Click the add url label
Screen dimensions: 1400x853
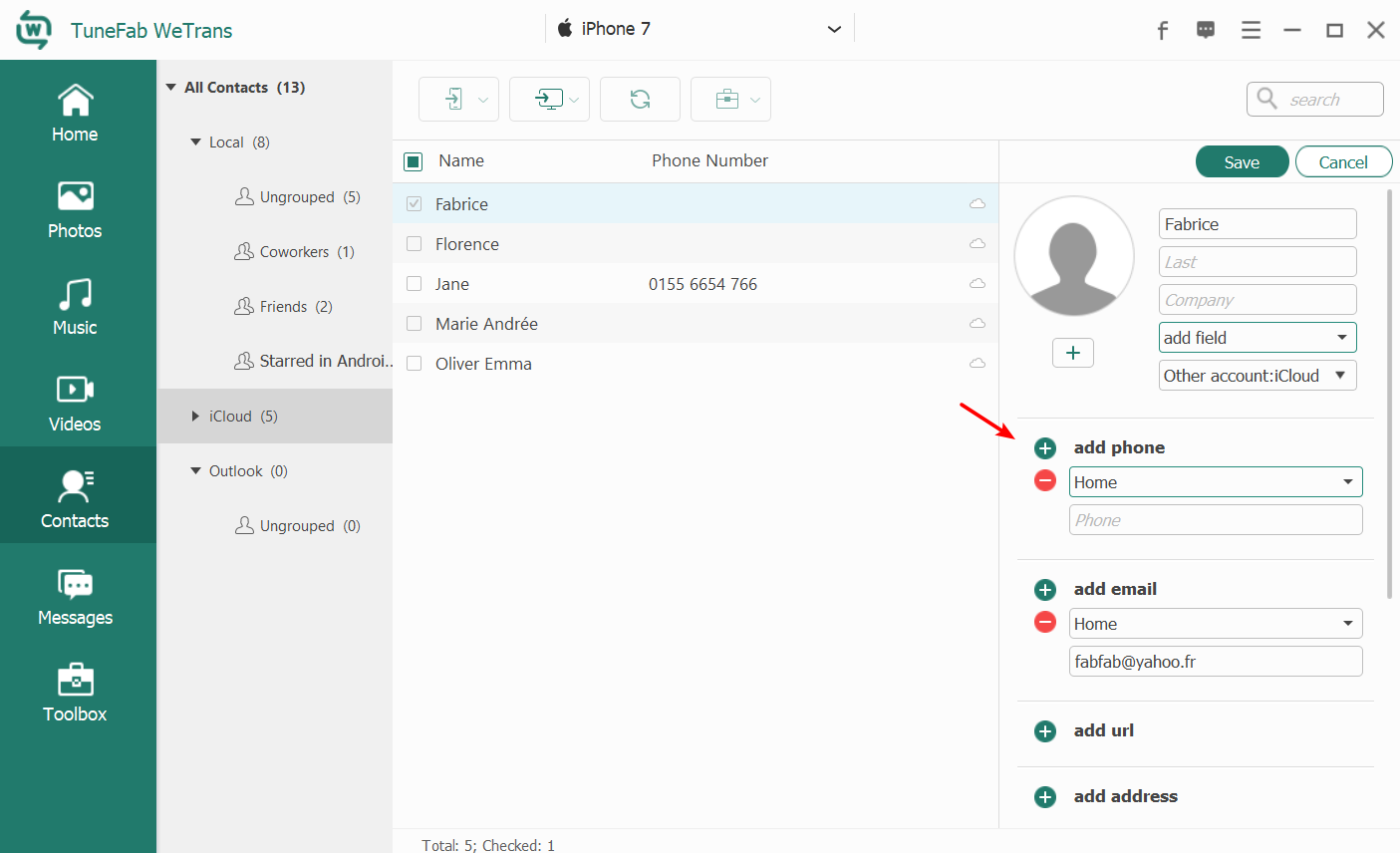pyautogui.click(x=1104, y=730)
